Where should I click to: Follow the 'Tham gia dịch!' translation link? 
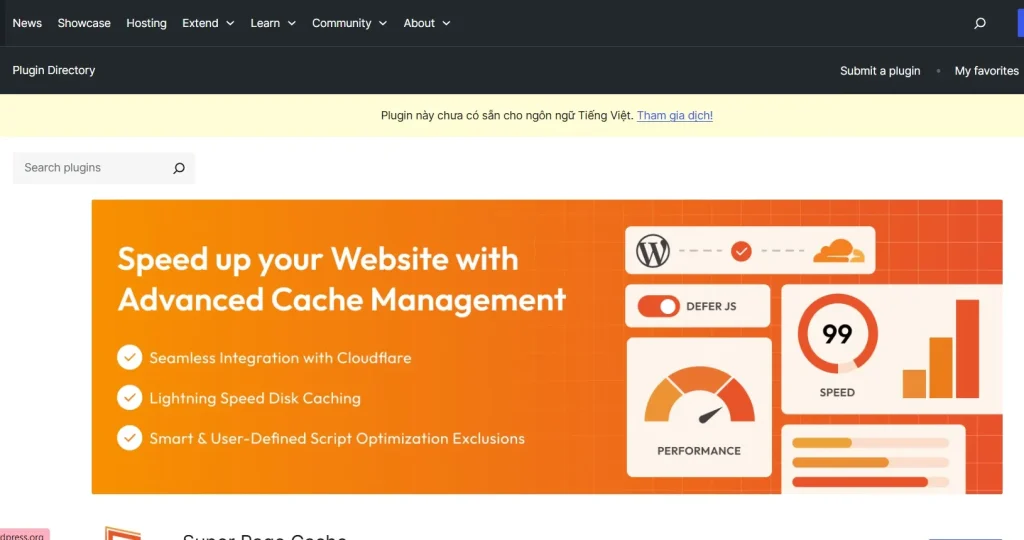[x=675, y=116]
